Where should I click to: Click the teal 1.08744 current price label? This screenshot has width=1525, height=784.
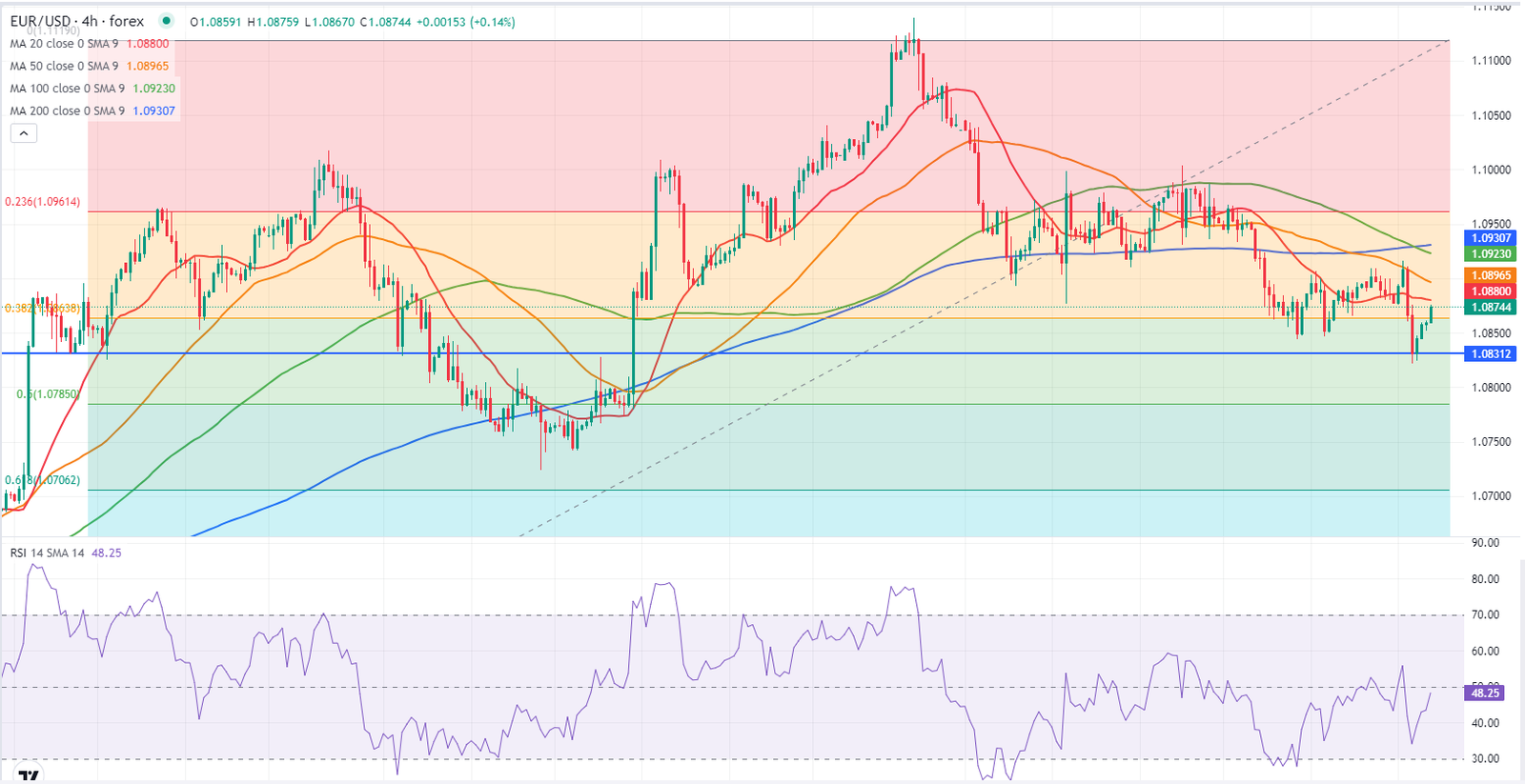click(x=1491, y=308)
